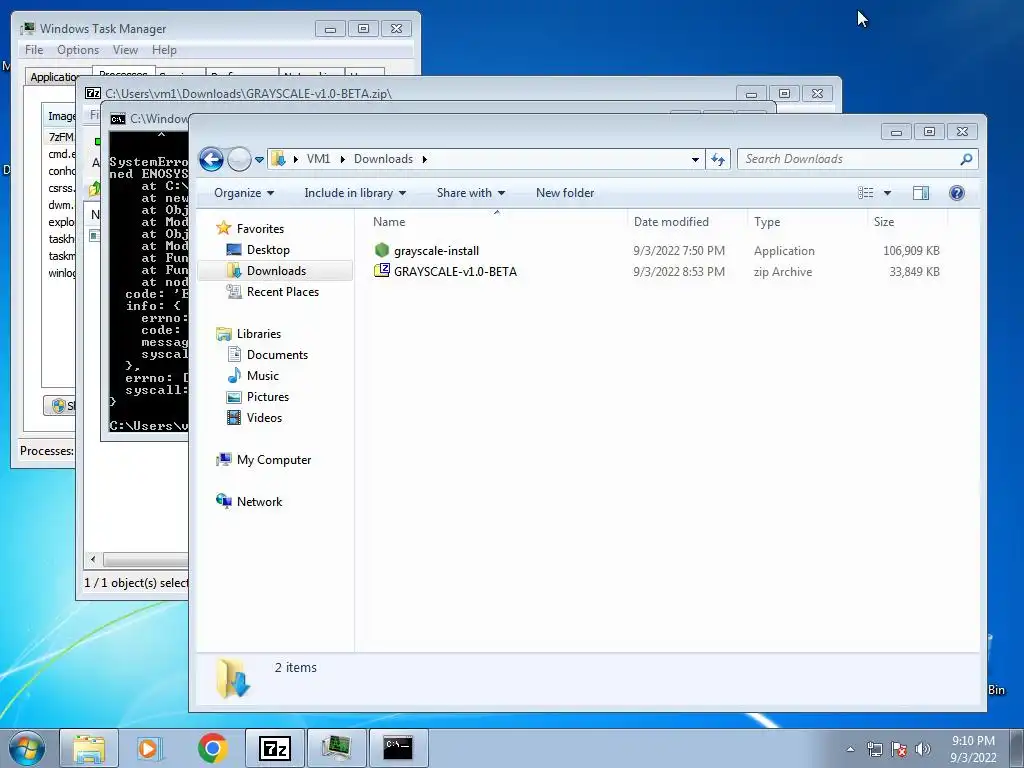Click the Explorer Forward arrow button
This screenshot has height=768, width=1024.
(239, 159)
